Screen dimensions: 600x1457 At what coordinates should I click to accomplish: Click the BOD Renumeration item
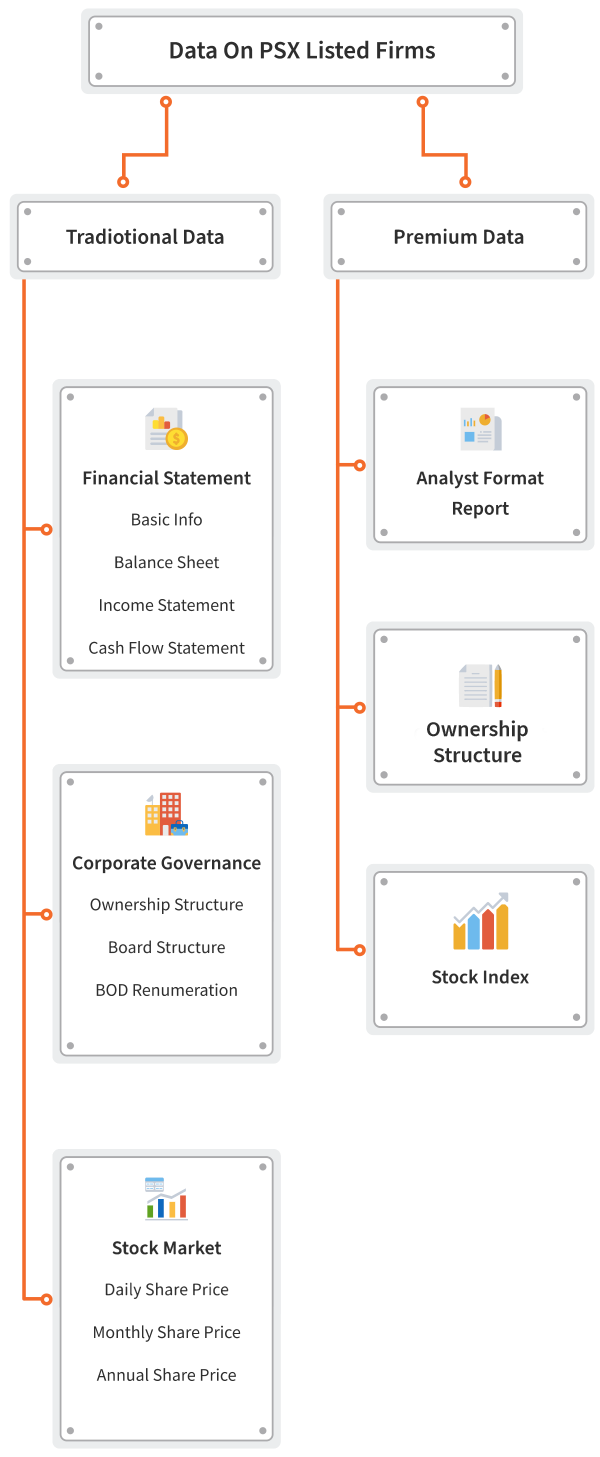pos(166,990)
